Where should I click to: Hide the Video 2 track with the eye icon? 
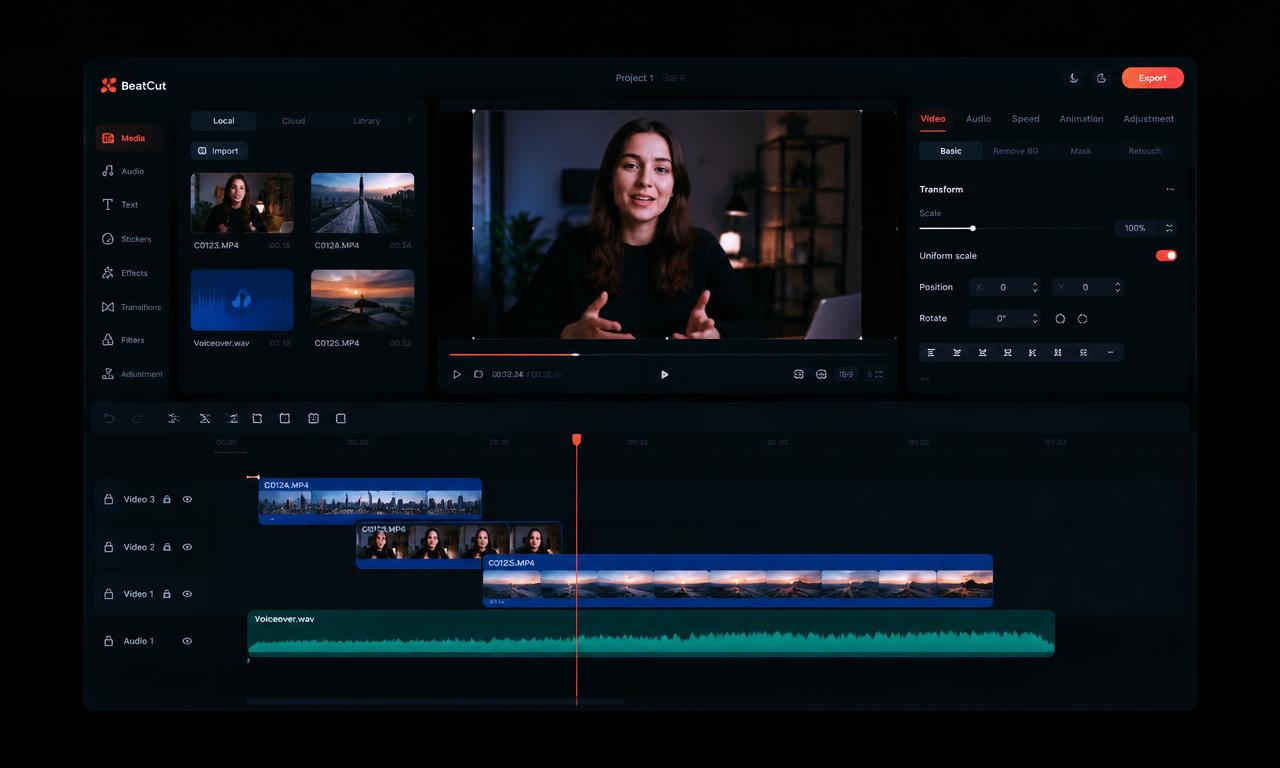pos(187,547)
